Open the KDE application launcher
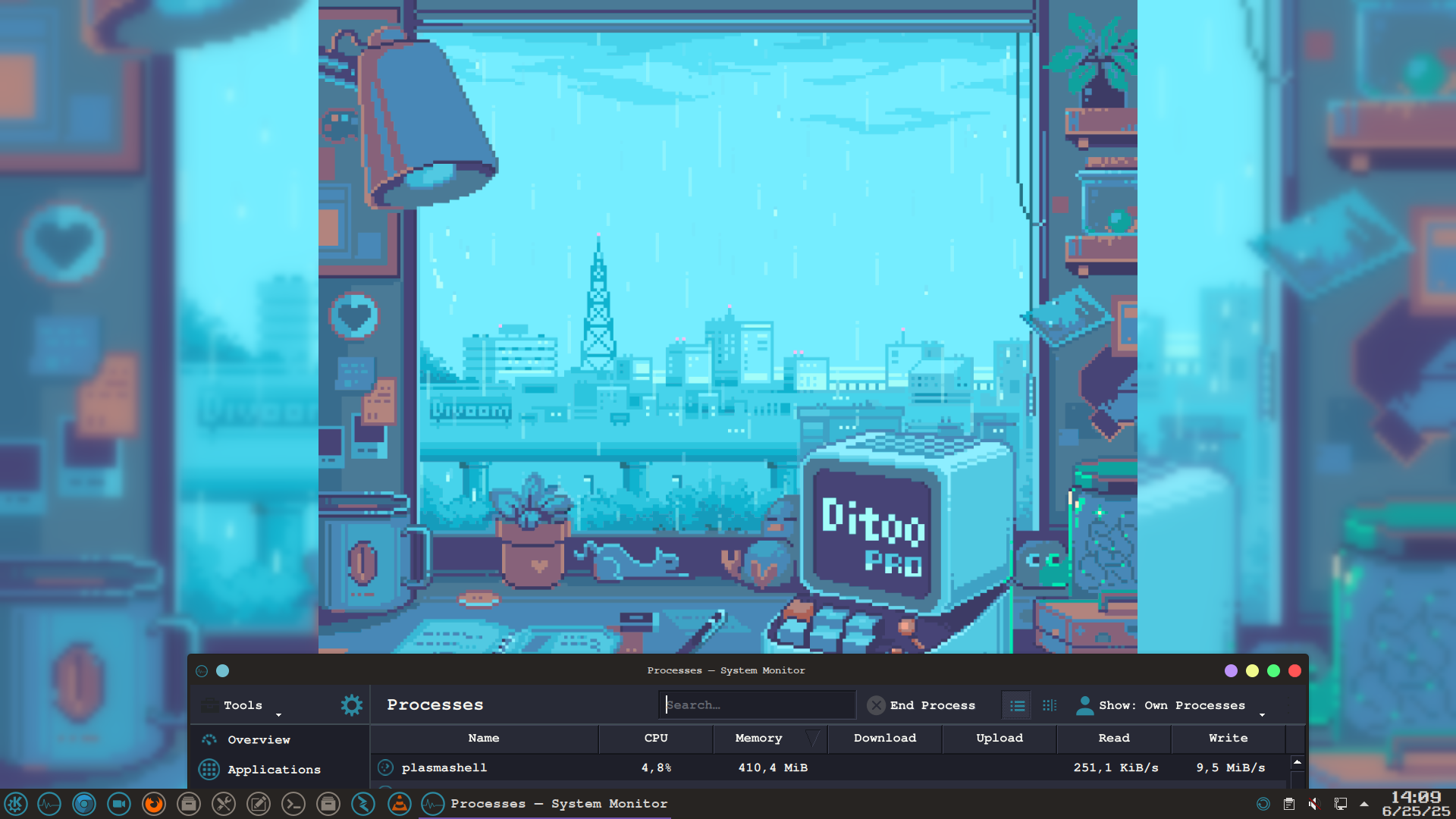 pyautogui.click(x=15, y=804)
